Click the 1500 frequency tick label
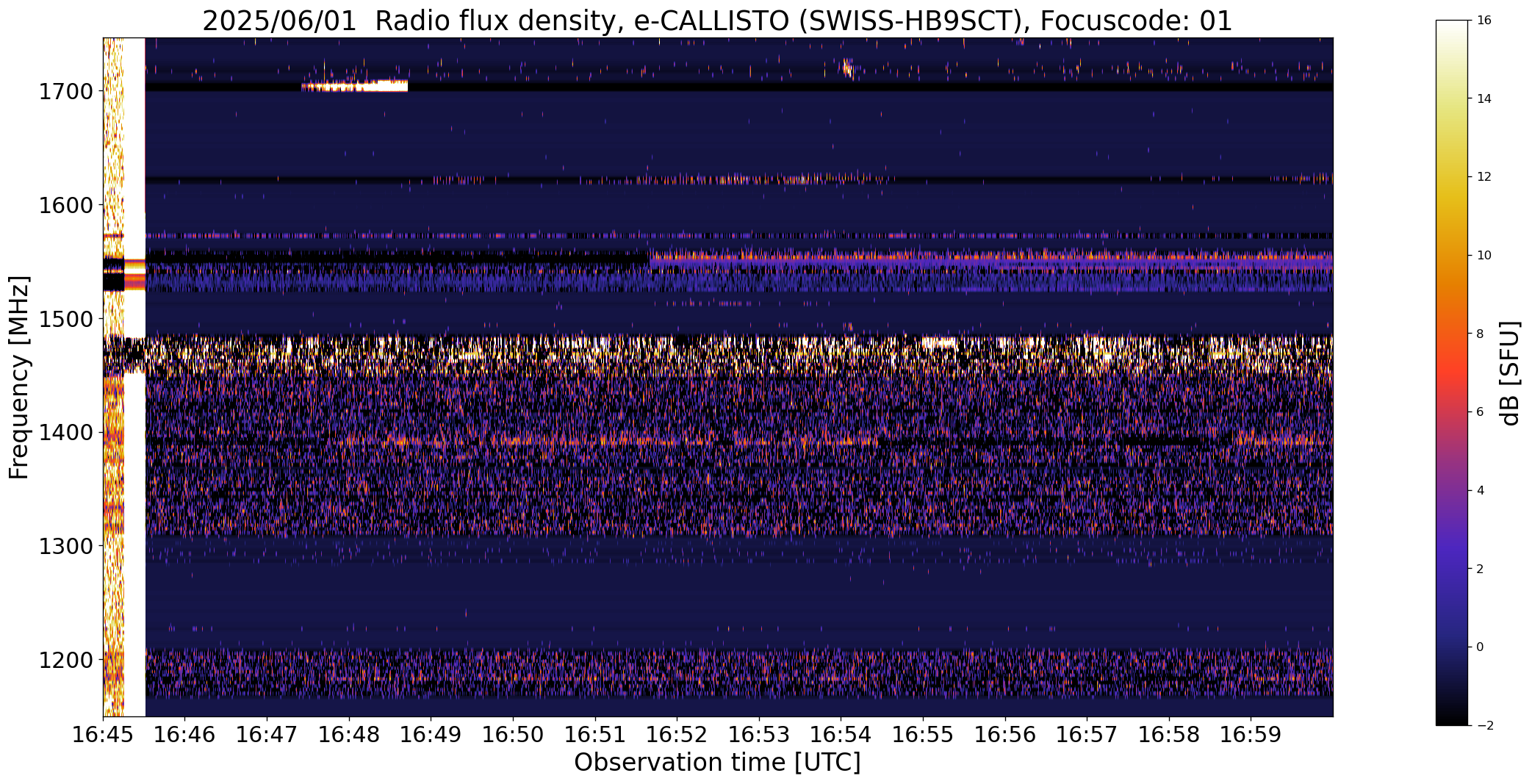The height and width of the screenshot is (784, 1532). point(65,319)
